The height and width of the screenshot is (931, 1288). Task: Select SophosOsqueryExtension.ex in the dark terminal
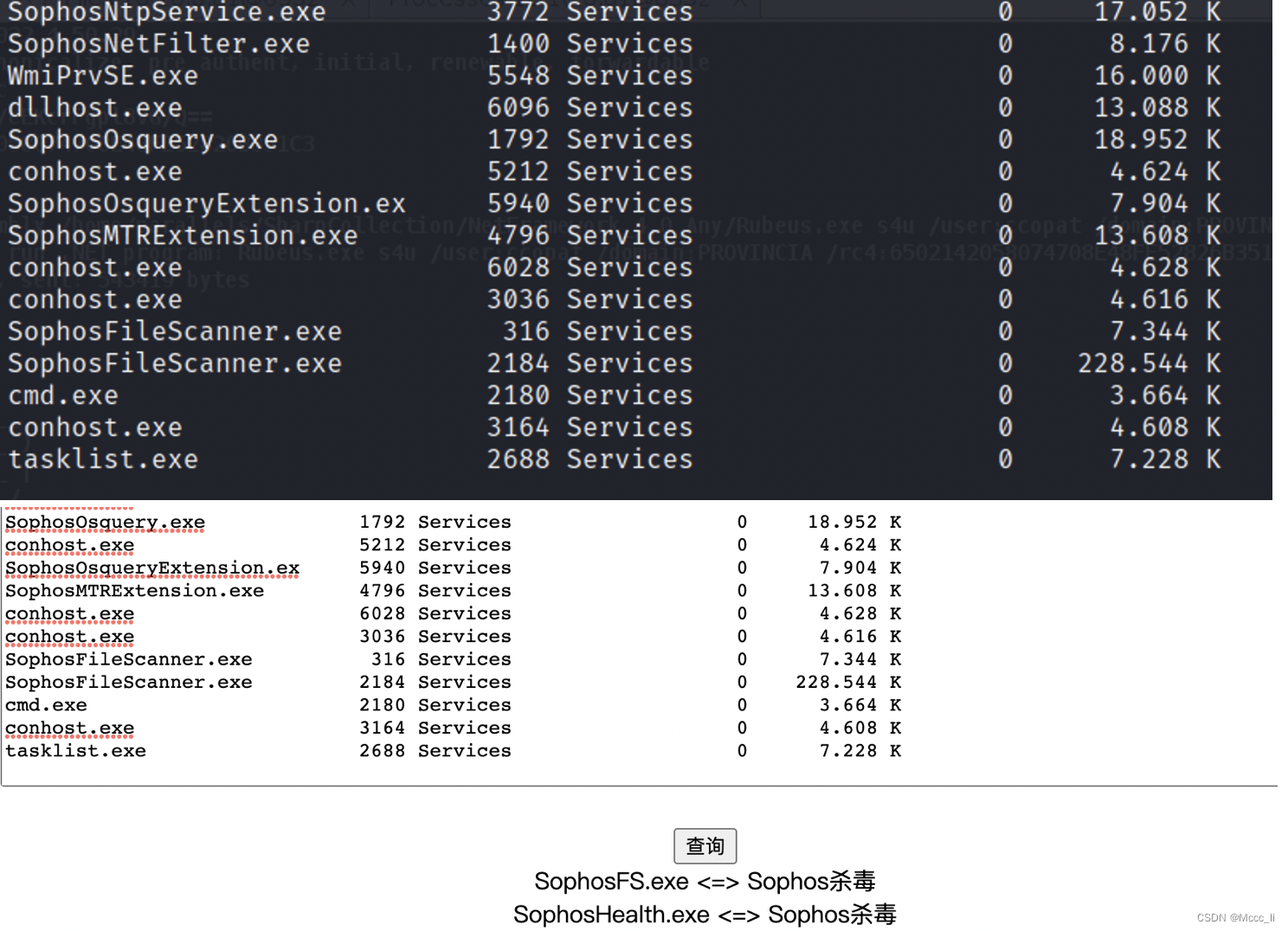[x=207, y=204]
